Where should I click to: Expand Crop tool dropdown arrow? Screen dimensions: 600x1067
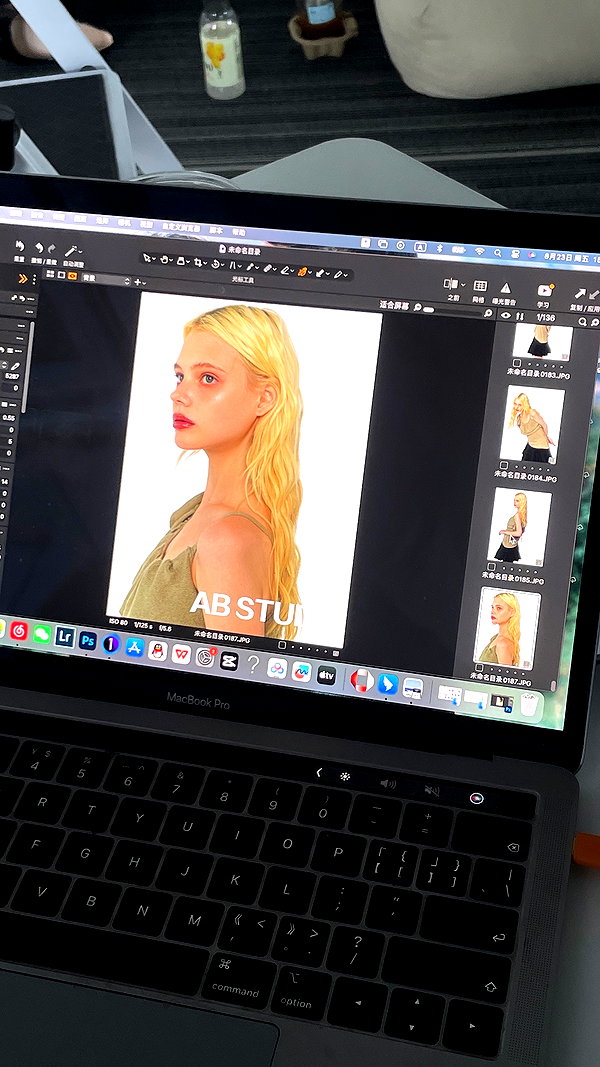(205, 264)
